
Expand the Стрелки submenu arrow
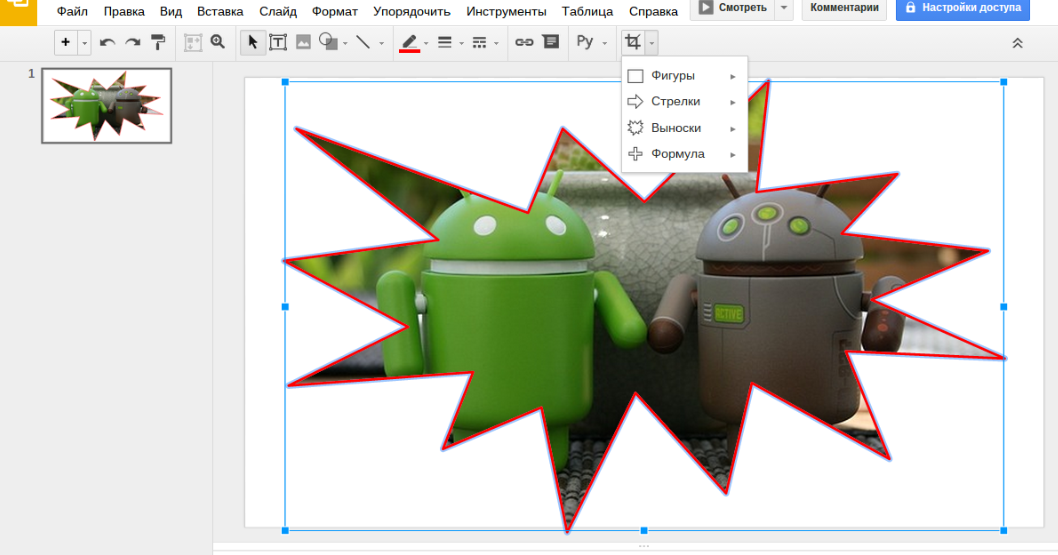(733, 103)
